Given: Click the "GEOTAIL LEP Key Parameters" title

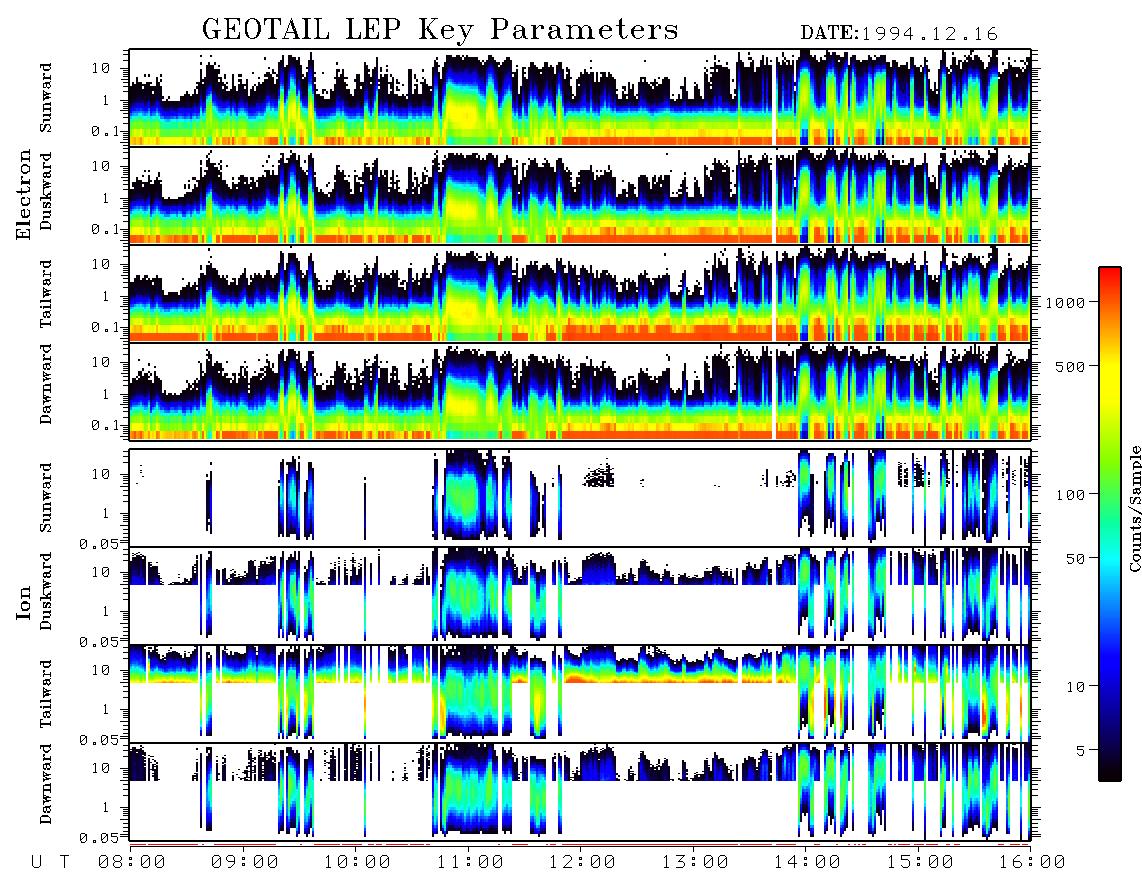Looking at the screenshot, I should pos(440,30).
